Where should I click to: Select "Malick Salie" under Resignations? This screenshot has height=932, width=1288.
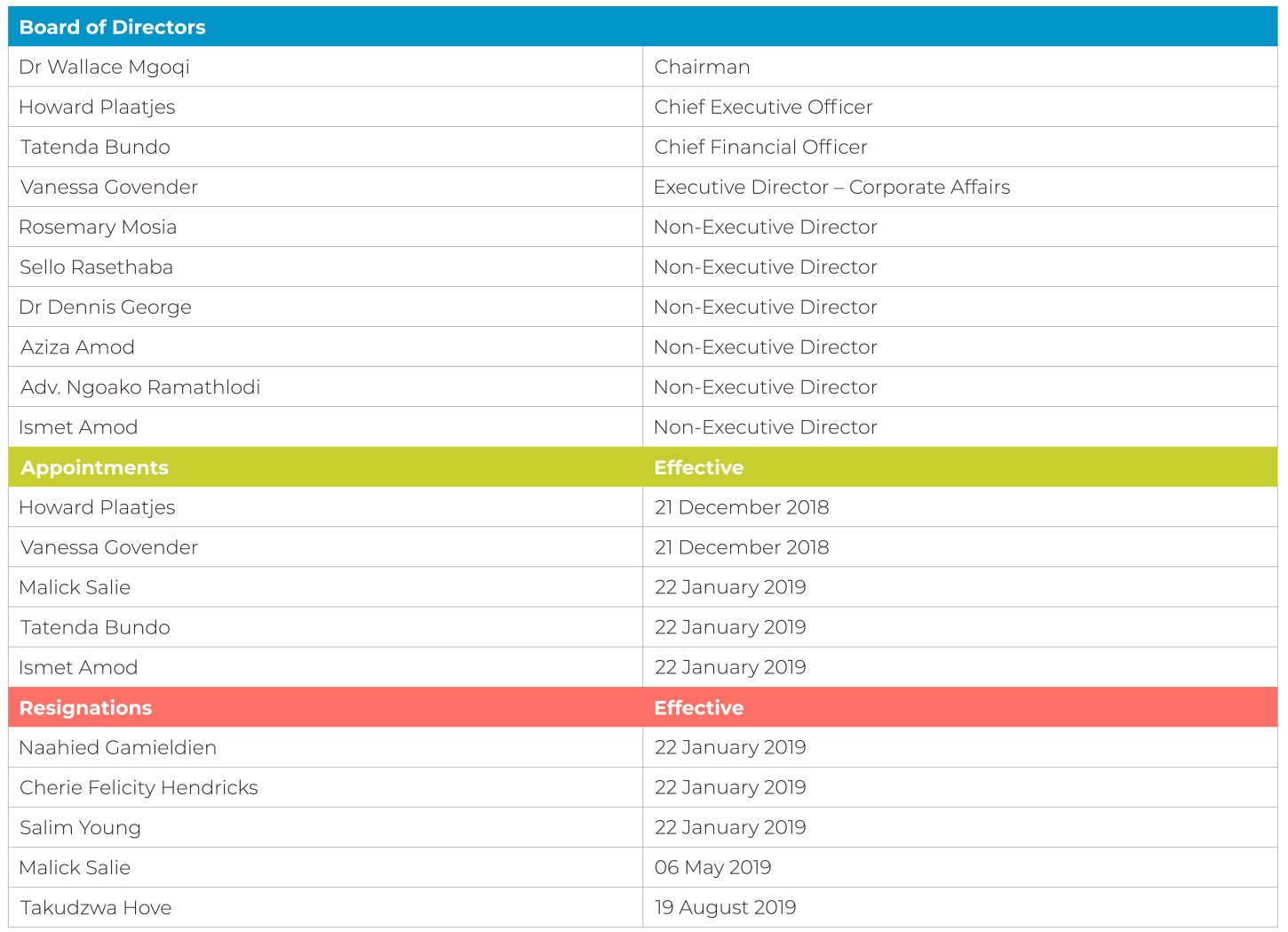click(x=75, y=867)
